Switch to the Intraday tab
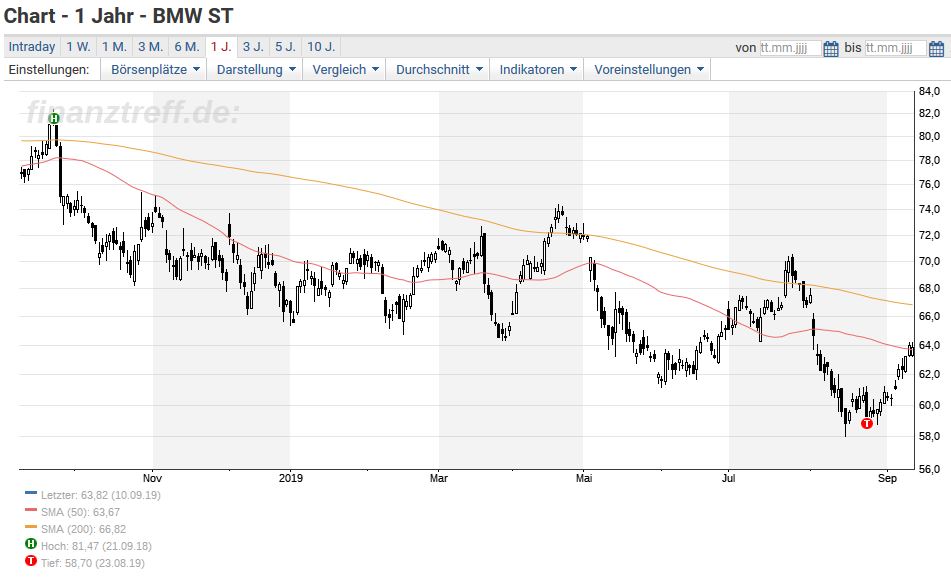The image size is (951, 580). coord(32,47)
